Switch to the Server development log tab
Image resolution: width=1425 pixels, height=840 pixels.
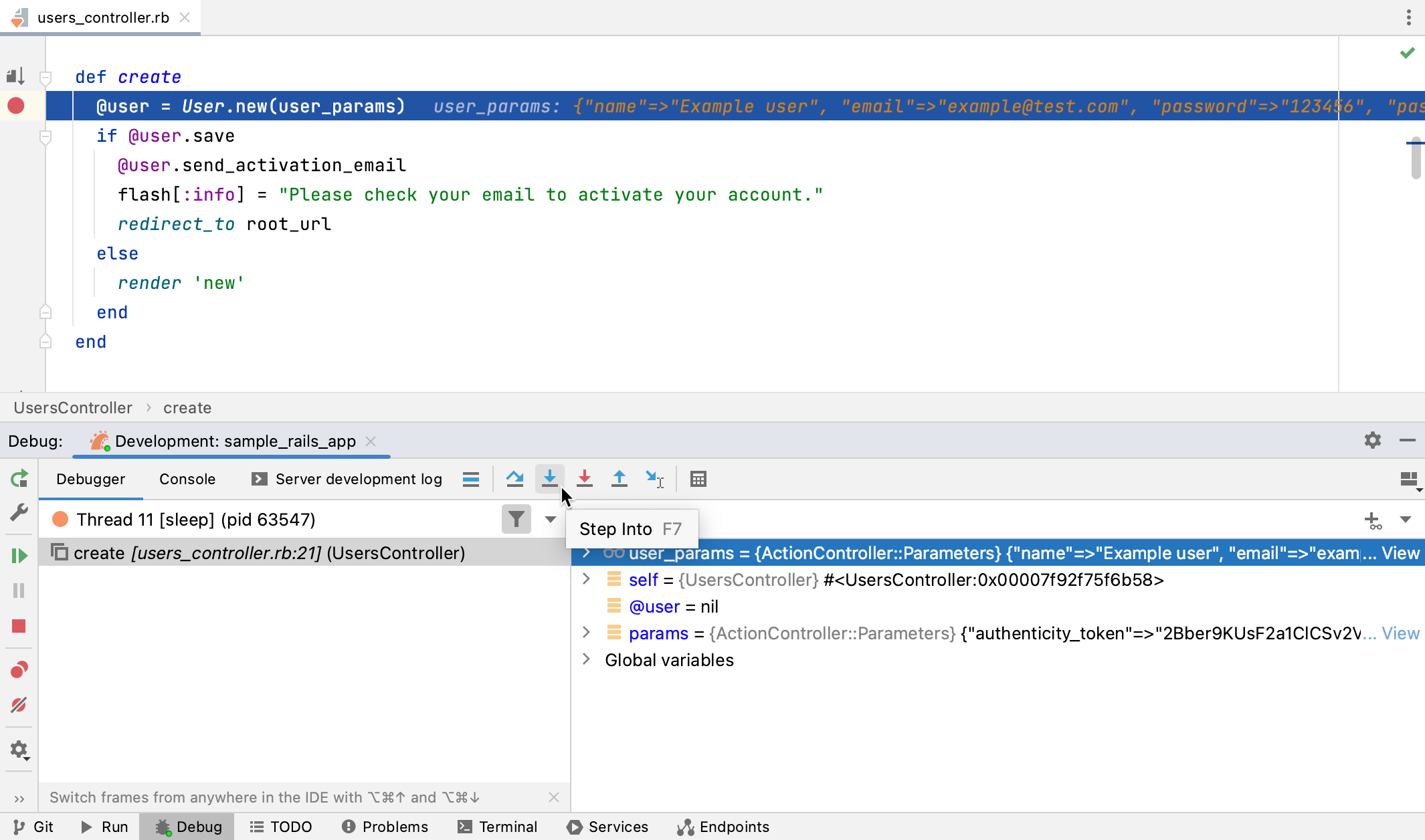pos(358,479)
